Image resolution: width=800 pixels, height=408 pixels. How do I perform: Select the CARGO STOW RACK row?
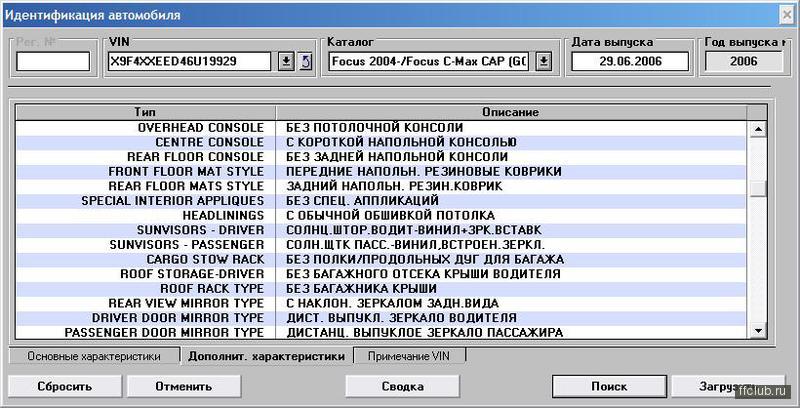[382, 260]
